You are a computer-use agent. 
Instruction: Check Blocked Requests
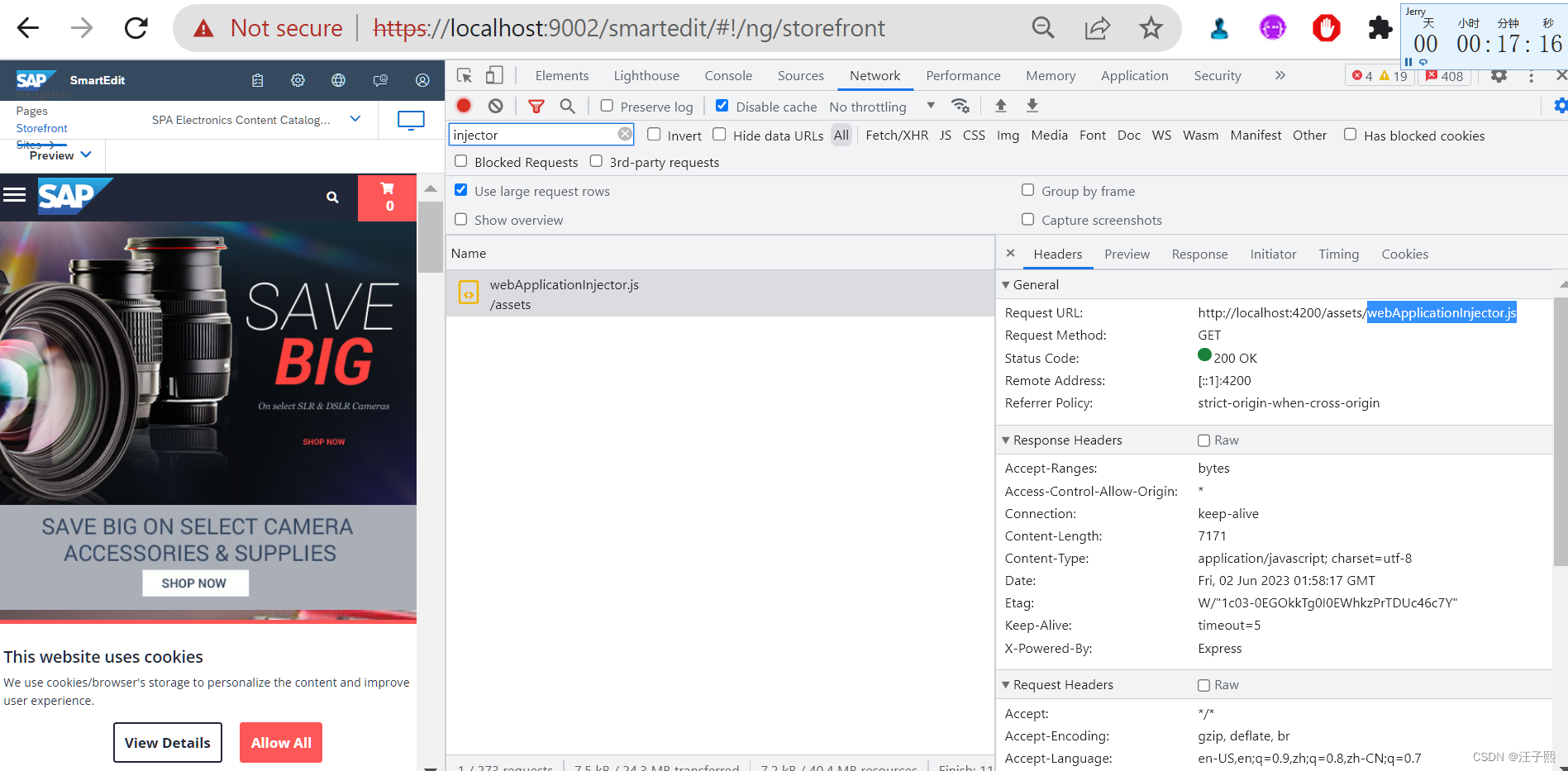(x=461, y=161)
